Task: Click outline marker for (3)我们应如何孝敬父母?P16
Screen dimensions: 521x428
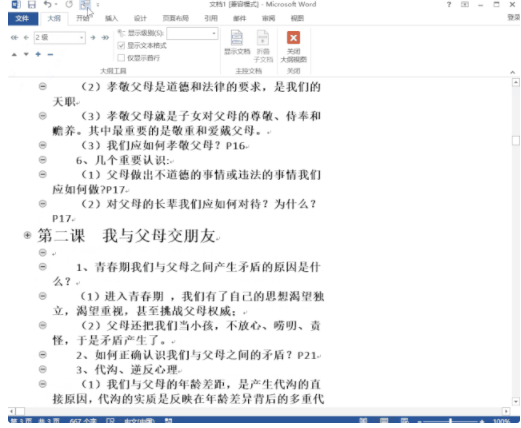Action: pos(43,145)
